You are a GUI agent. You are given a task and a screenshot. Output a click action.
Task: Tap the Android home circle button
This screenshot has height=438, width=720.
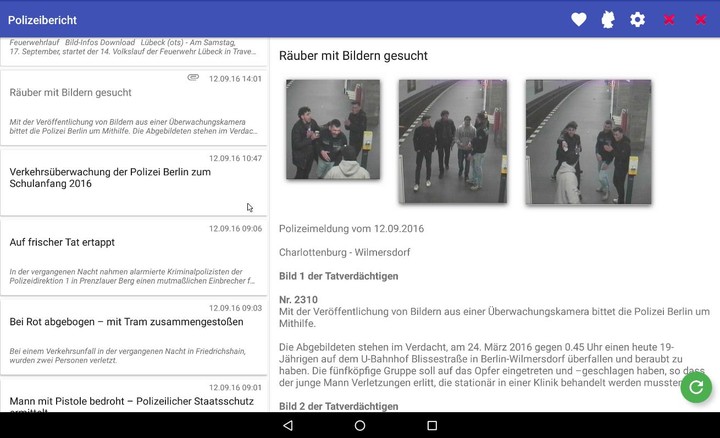click(x=360, y=425)
